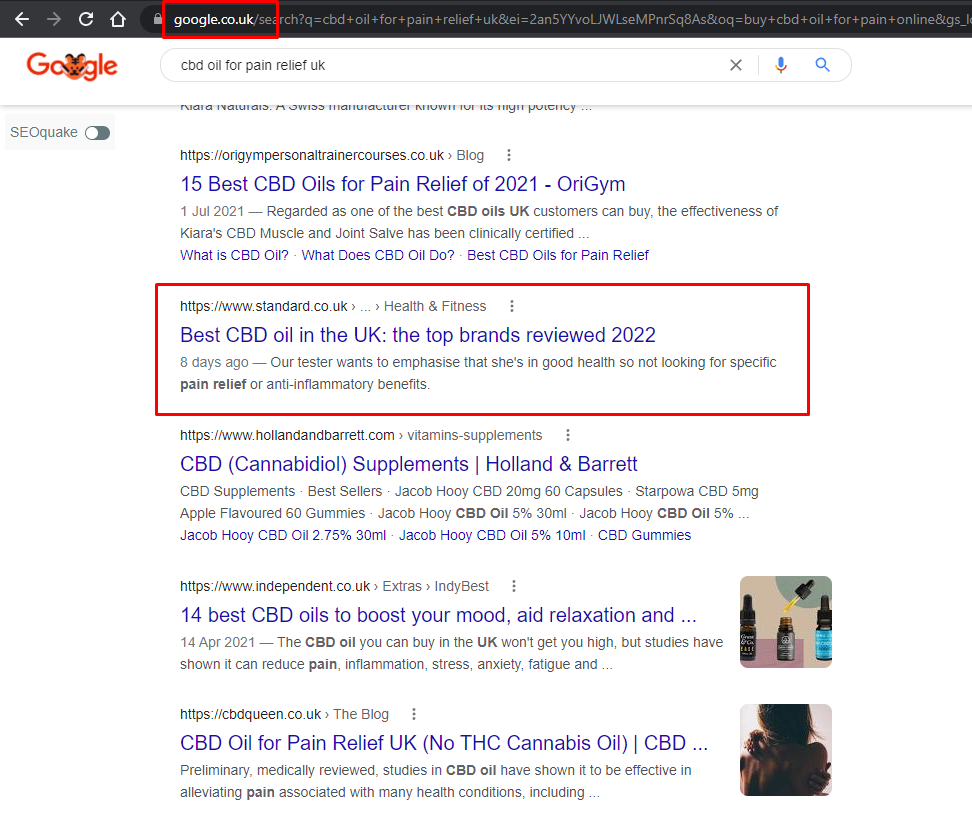The image size is (972, 823).
Task: Navigate back to the previous page
Action: 22,17
